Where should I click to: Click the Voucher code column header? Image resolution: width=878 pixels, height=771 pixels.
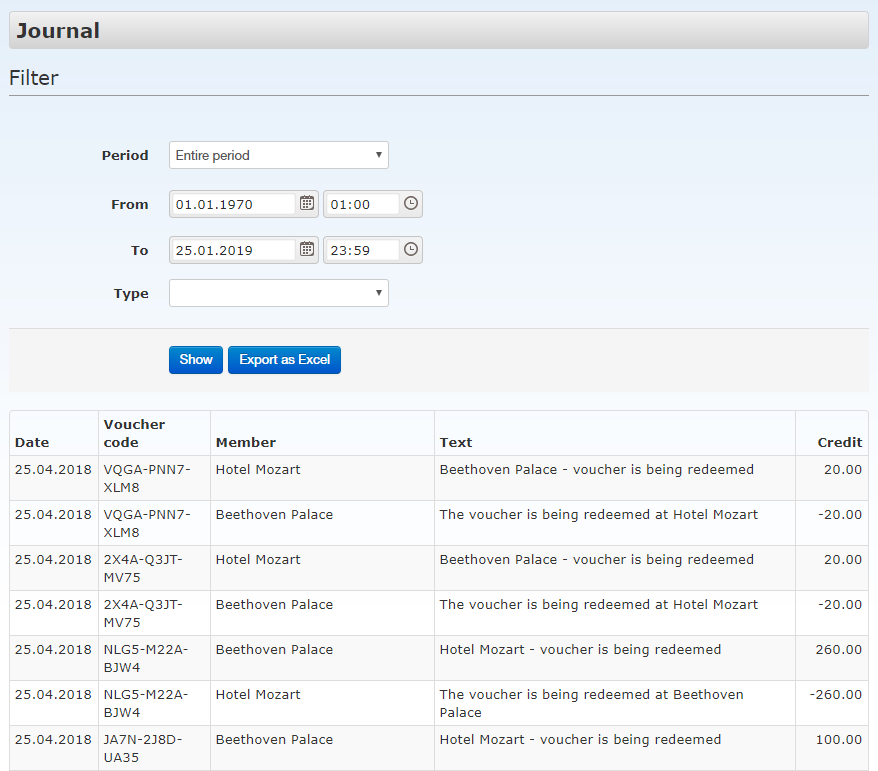(x=134, y=433)
